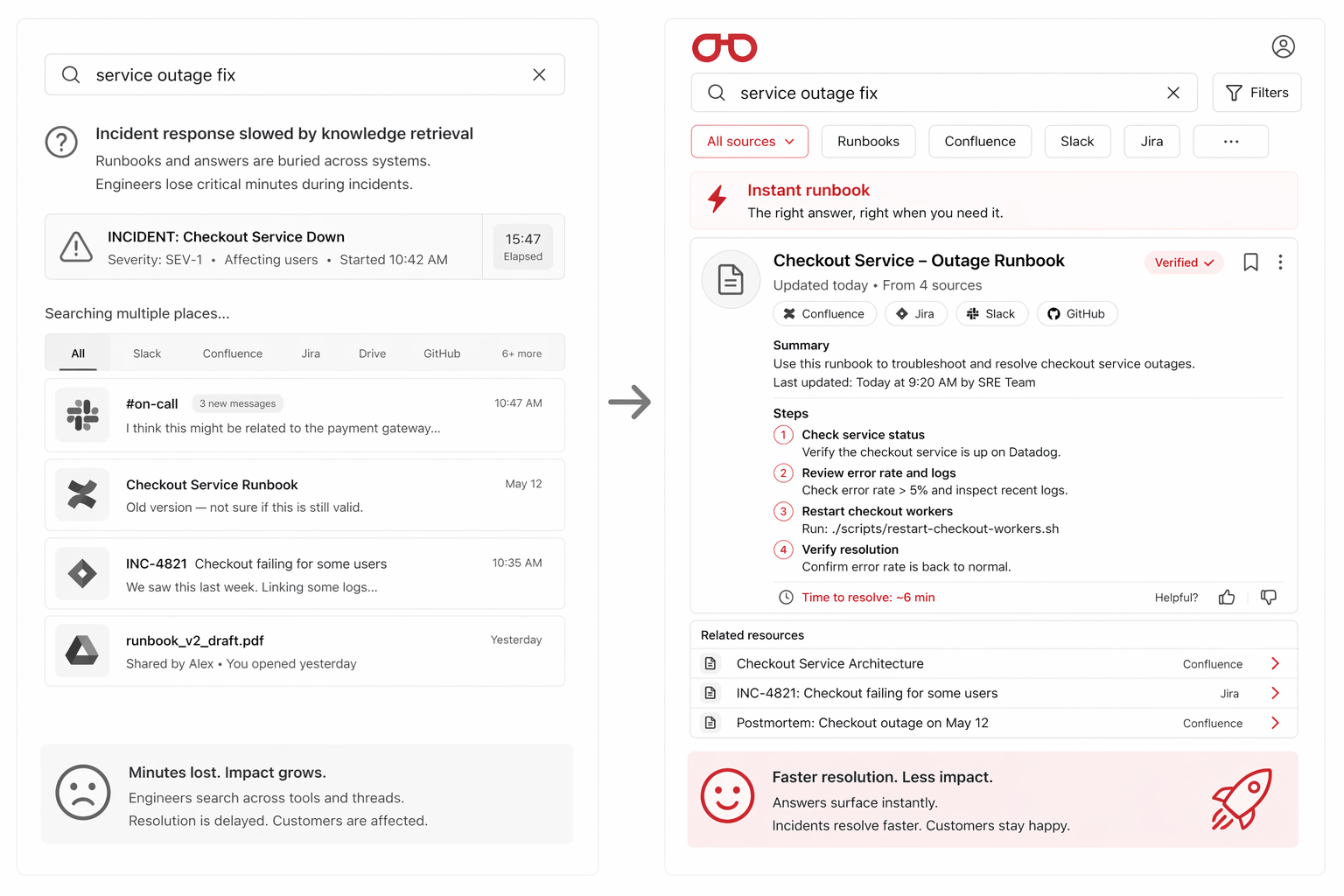
Task: Open the Jira icon beside INC-4821 result
Action: [82, 574]
